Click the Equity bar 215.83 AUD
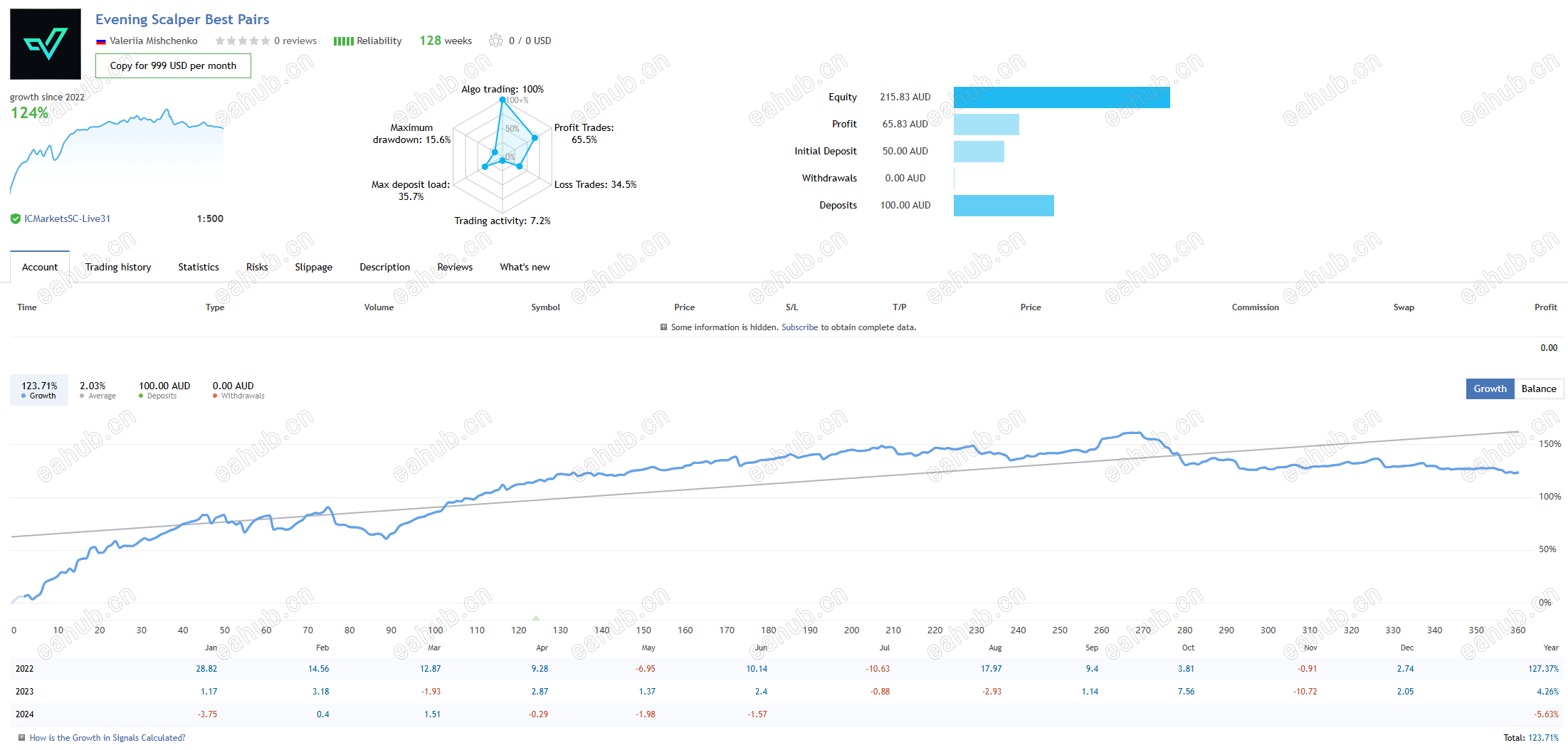 [1062, 97]
